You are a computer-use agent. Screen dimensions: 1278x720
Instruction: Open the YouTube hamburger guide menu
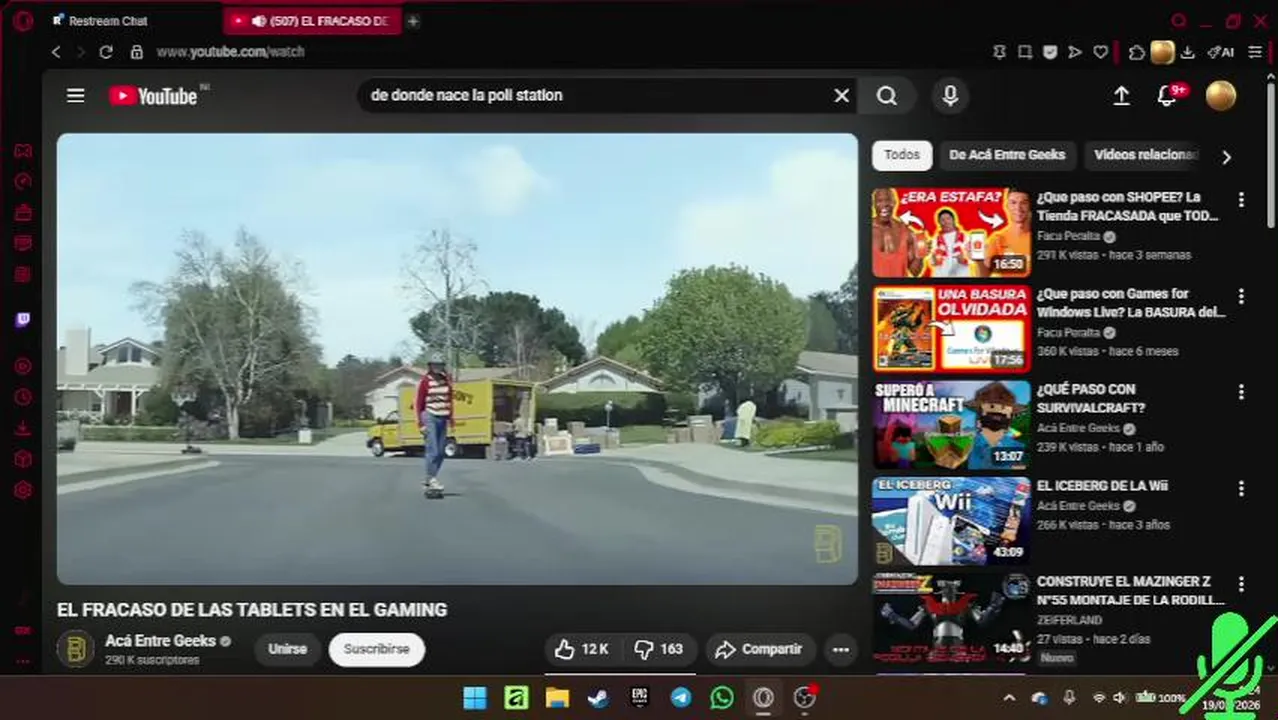pos(75,96)
